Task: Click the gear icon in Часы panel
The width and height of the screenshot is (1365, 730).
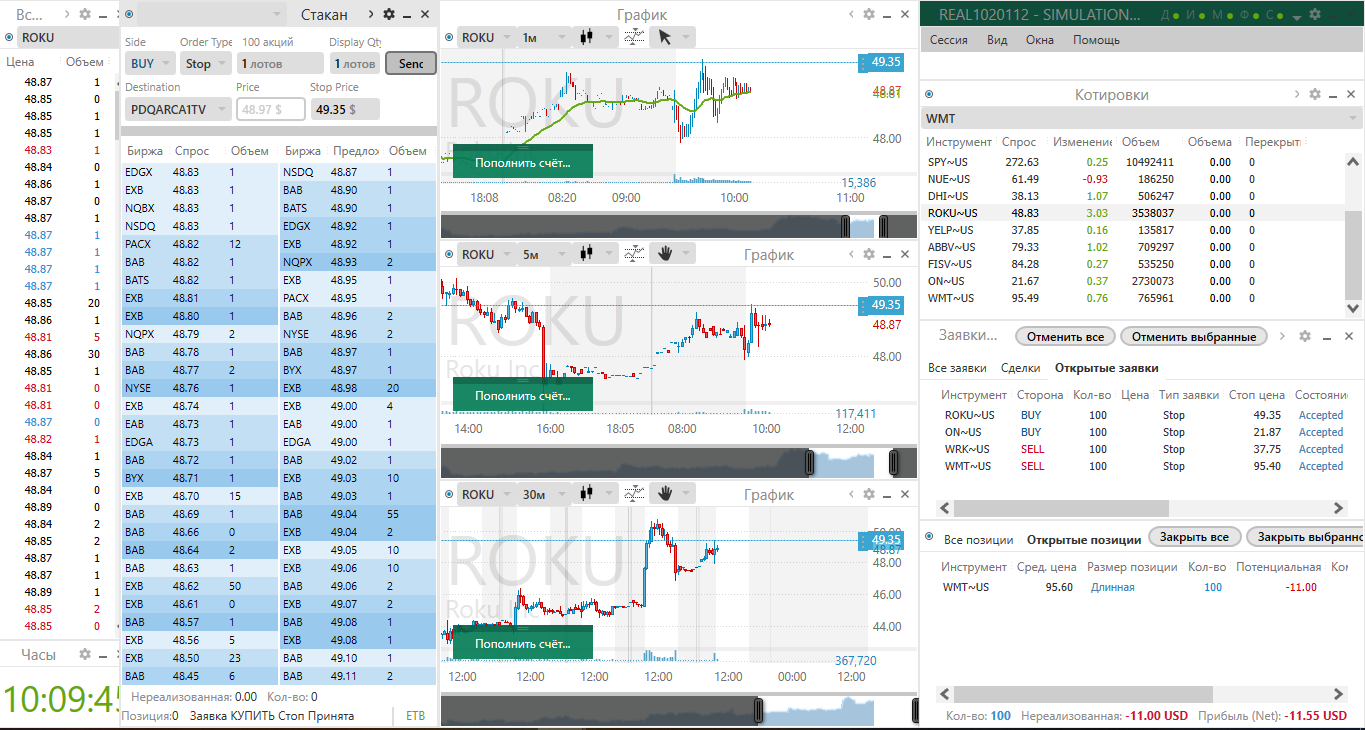Action: pos(85,654)
